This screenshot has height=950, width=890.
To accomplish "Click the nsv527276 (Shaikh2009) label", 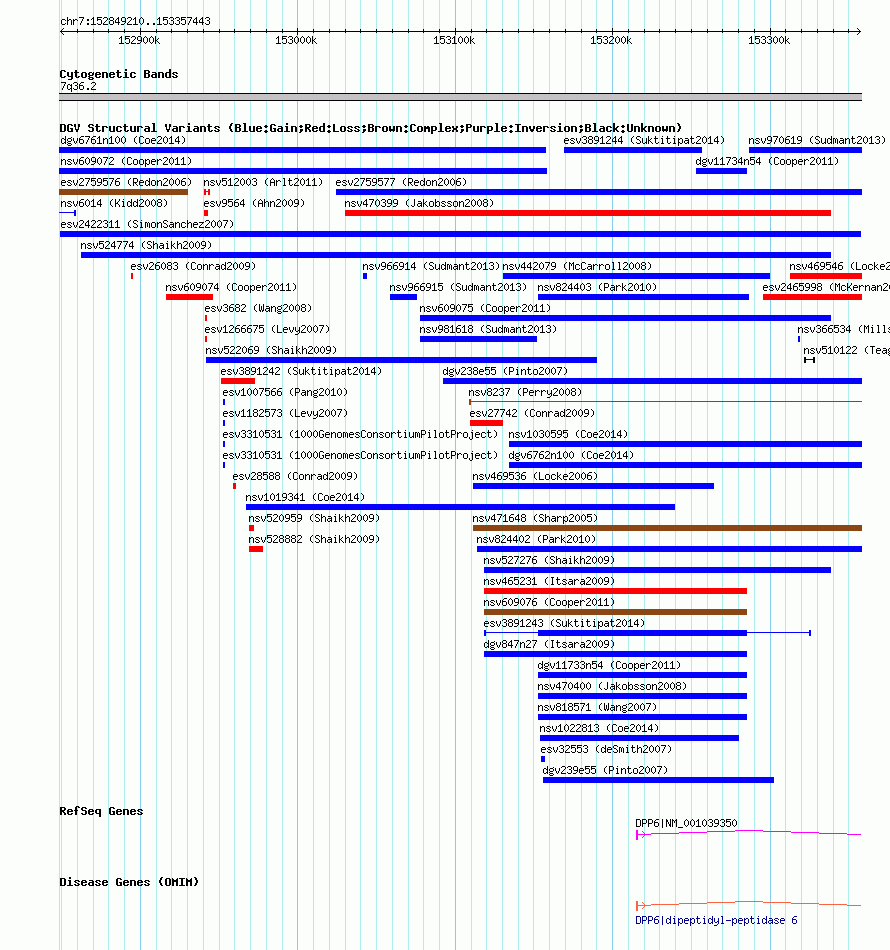I will tap(549, 560).
